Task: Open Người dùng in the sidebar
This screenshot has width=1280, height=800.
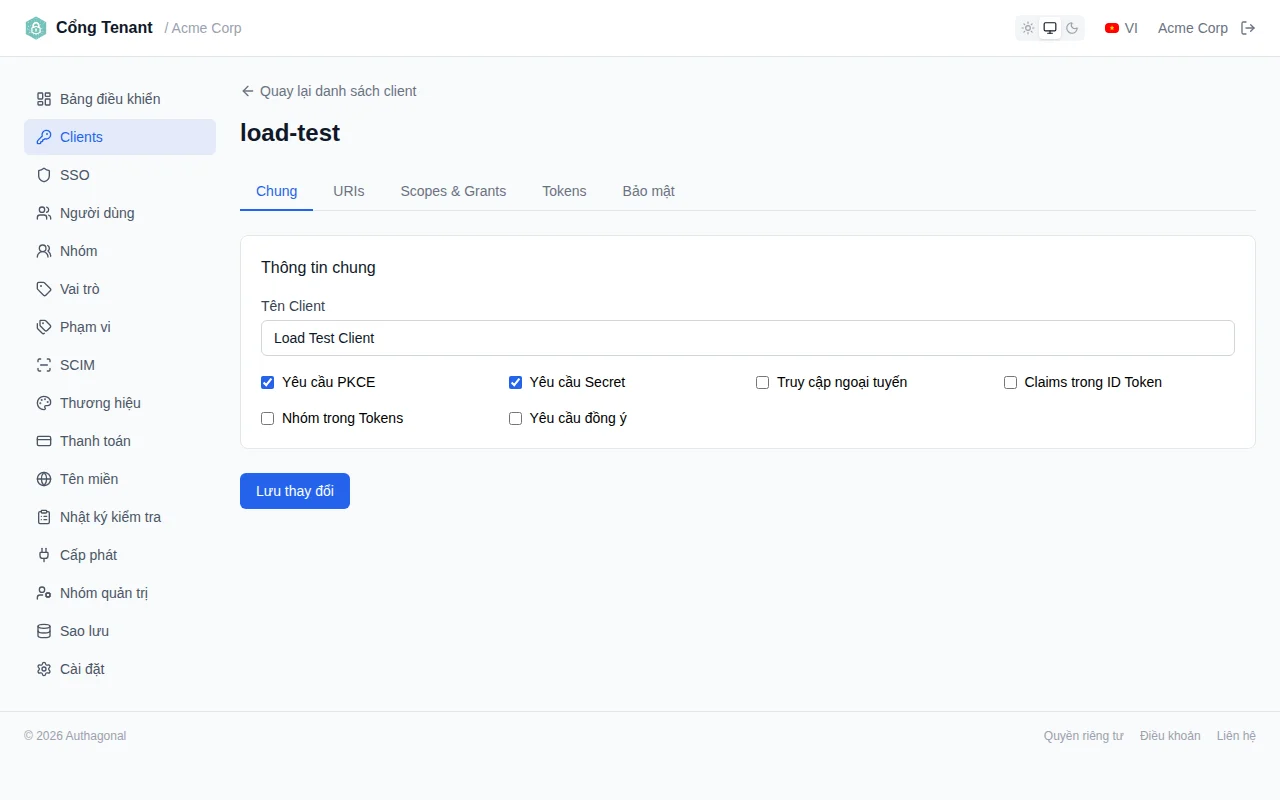Action: 120,213
